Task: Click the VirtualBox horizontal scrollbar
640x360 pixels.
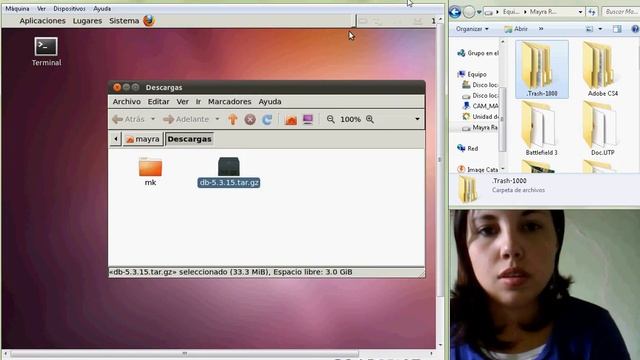Action: point(184,353)
